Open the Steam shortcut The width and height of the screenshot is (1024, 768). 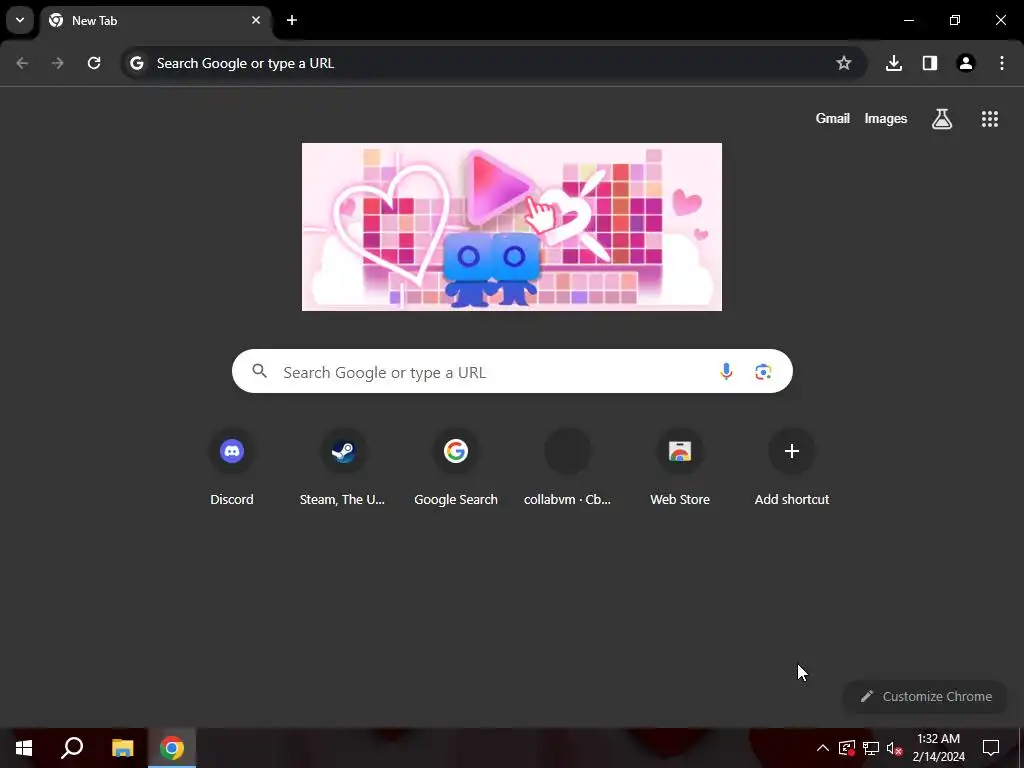(x=343, y=468)
